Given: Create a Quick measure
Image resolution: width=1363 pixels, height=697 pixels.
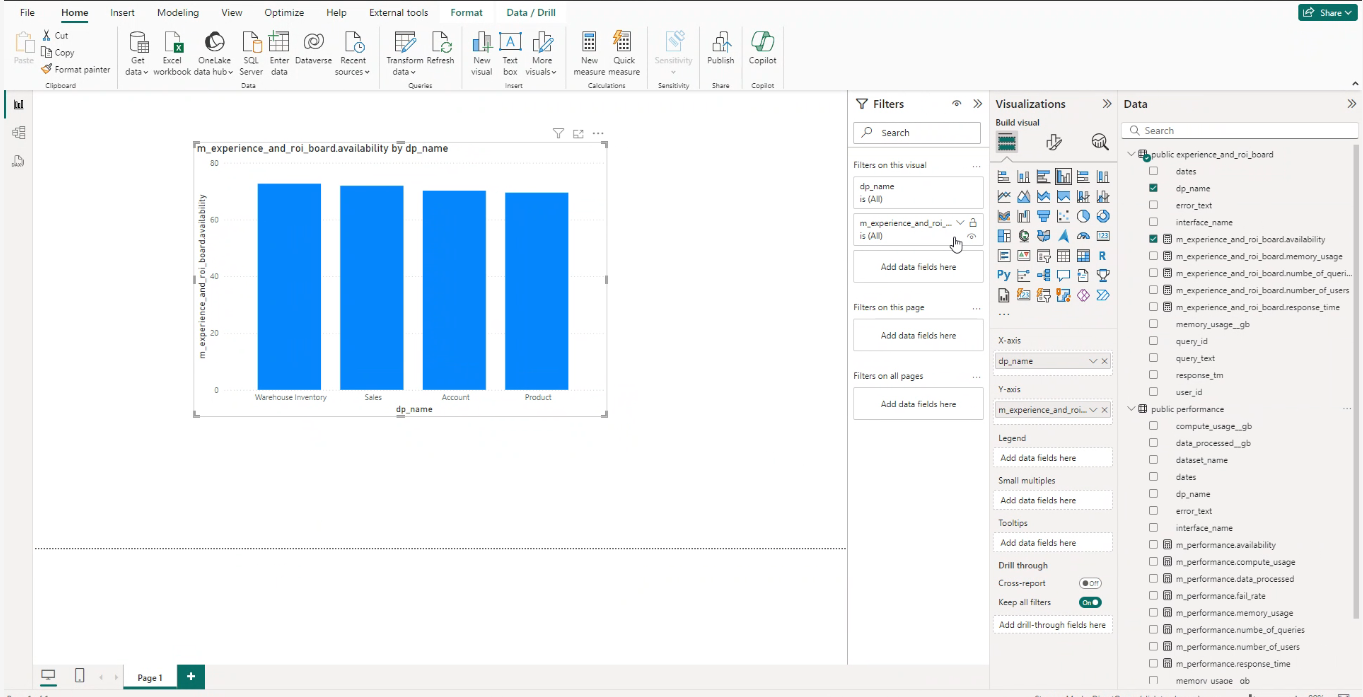Looking at the screenshot, I should pos(623,54).
